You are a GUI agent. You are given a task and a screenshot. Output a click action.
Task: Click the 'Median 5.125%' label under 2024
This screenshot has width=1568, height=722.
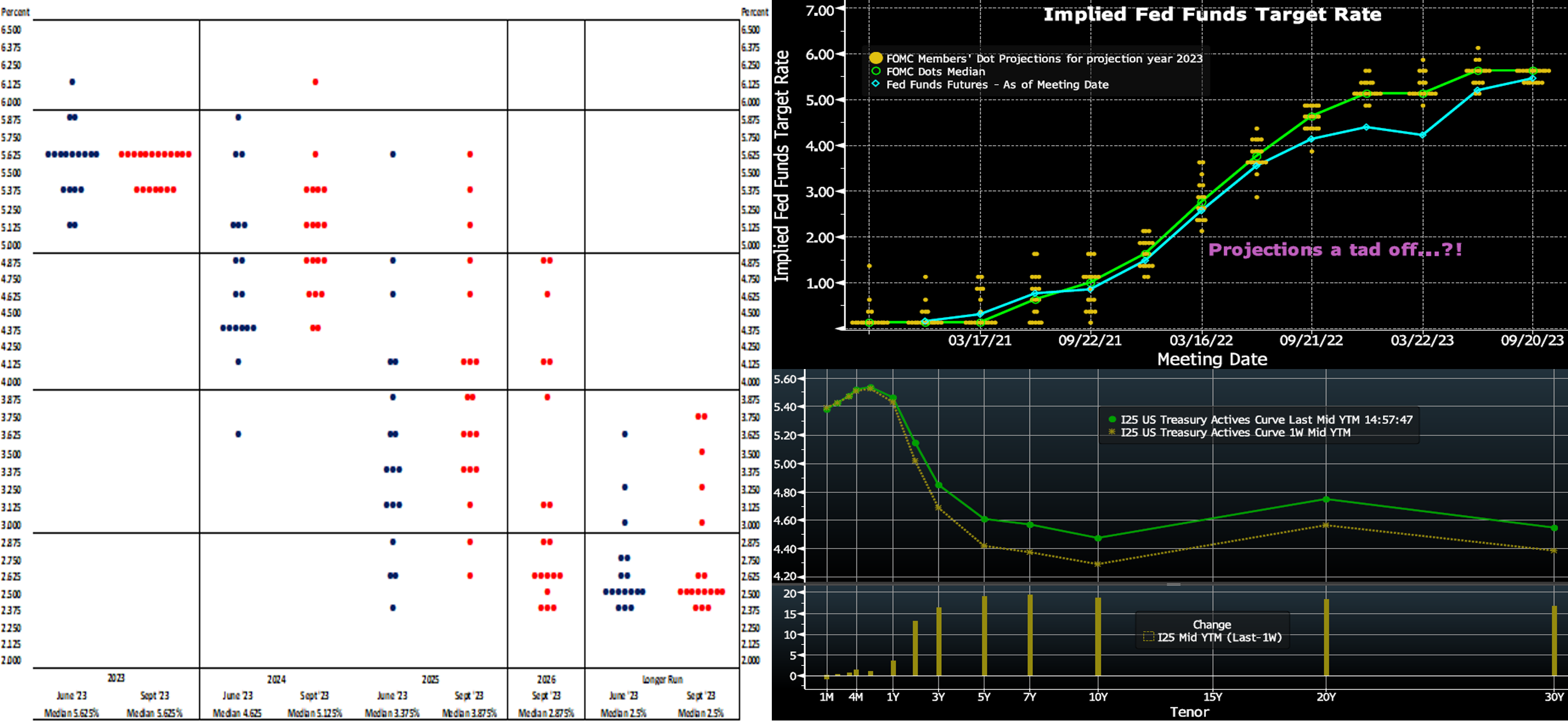coord(315,713)
